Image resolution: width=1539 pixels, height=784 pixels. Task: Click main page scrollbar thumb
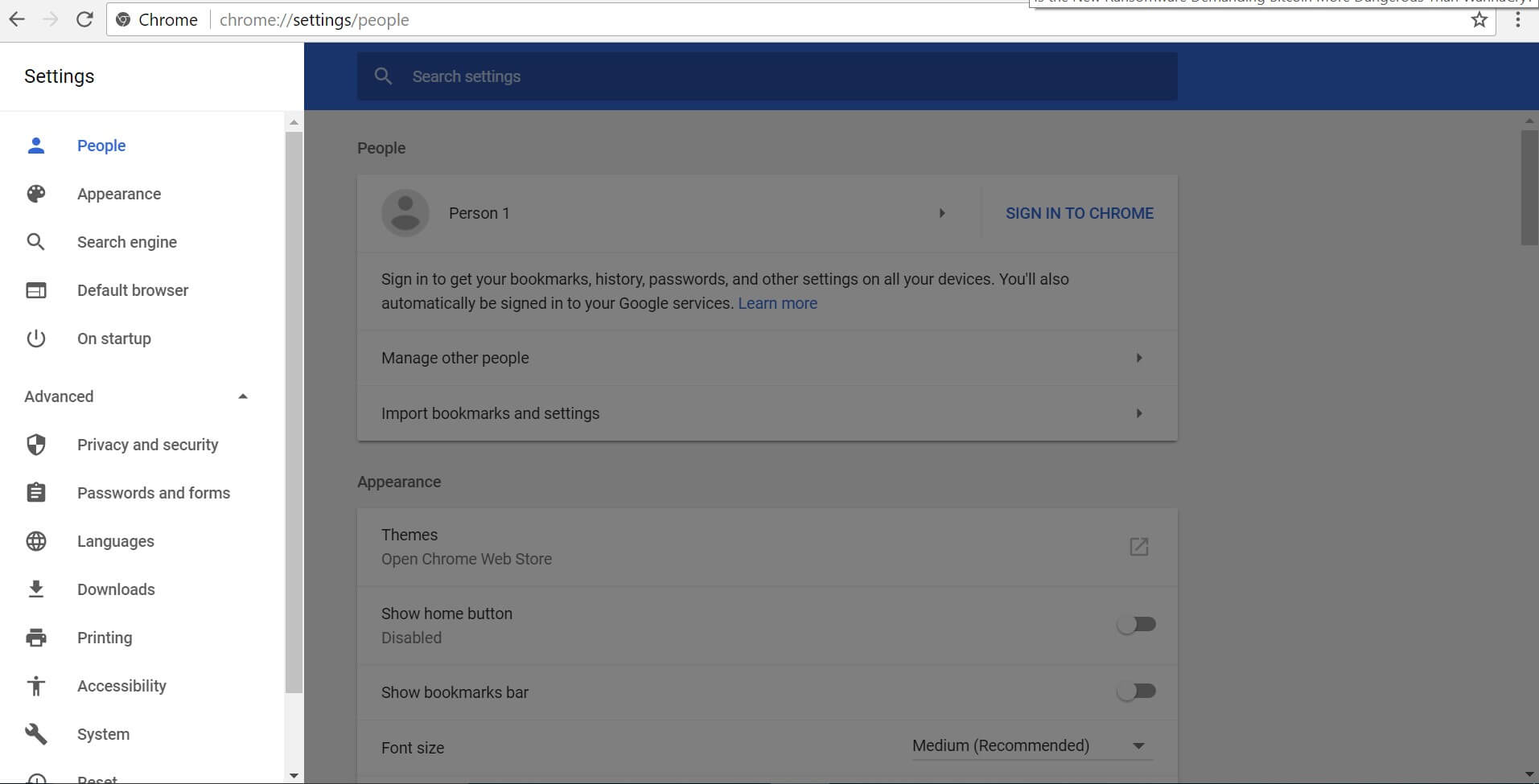coord(1529,187)
